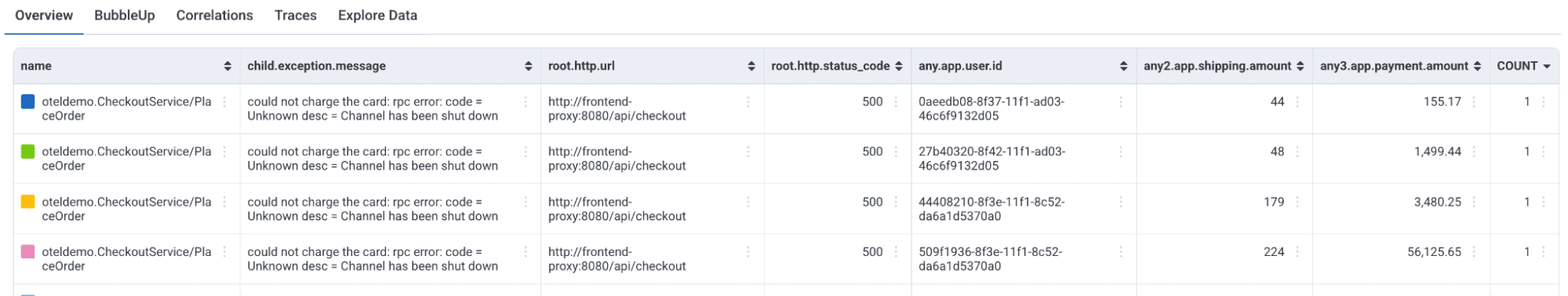Open menu next to payment amount 3,480.25
Image resolution: width=1568 pixels, height=296 pixels.
point(1475,203)
